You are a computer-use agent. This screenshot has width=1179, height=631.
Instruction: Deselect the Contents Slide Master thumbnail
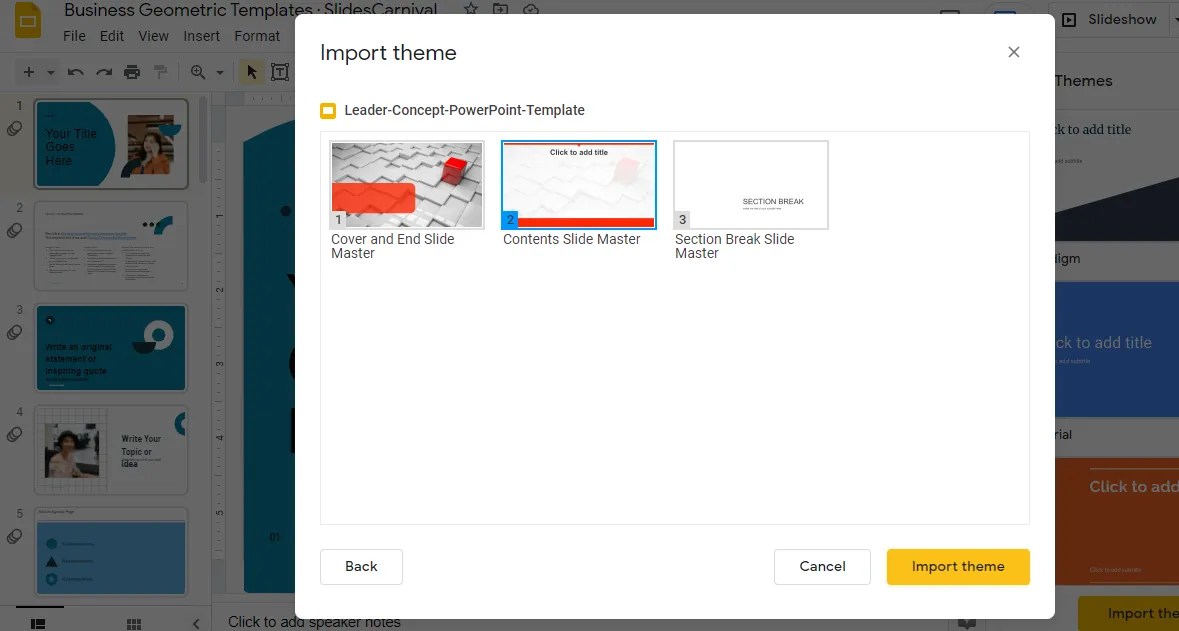tap(578, 184)
